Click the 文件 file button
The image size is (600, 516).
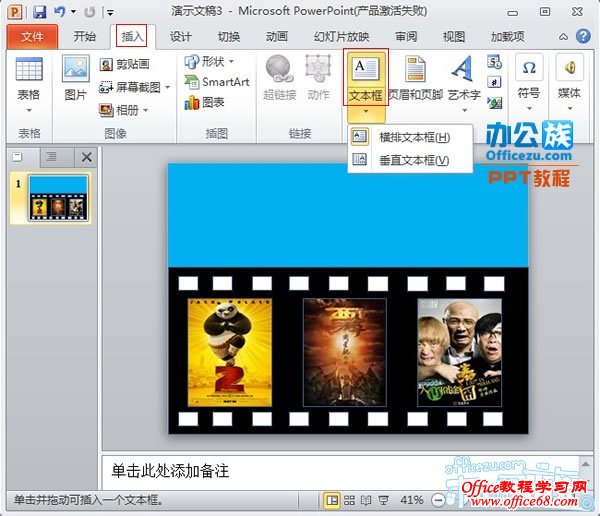pyautogui.click(x=32, y=36)
